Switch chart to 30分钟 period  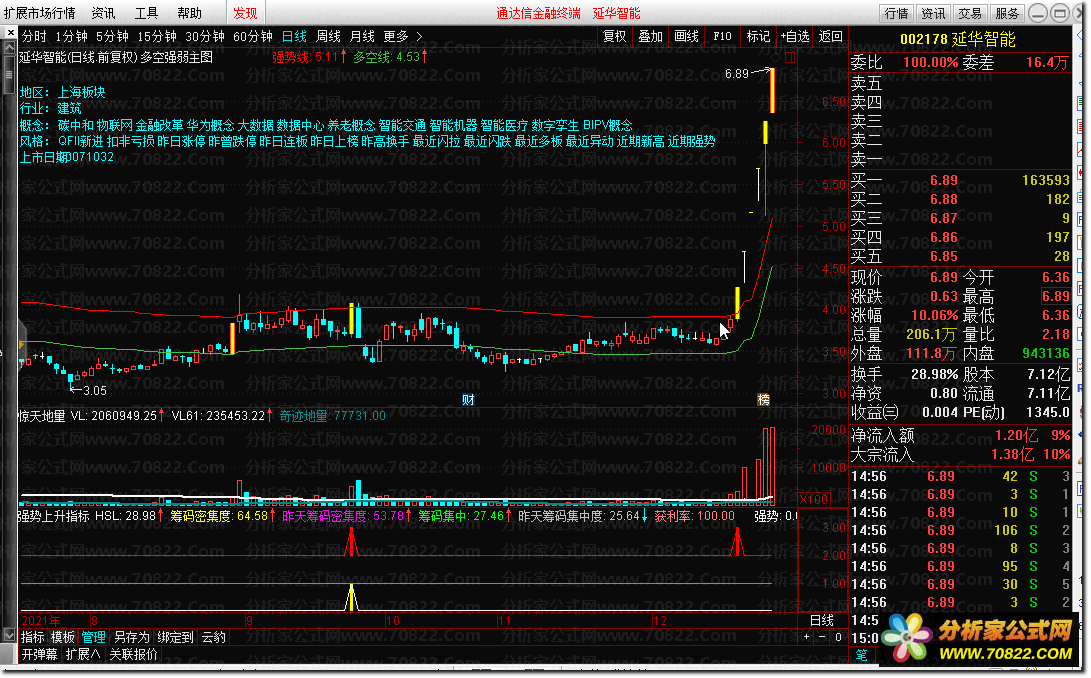(x=205, y=36)
